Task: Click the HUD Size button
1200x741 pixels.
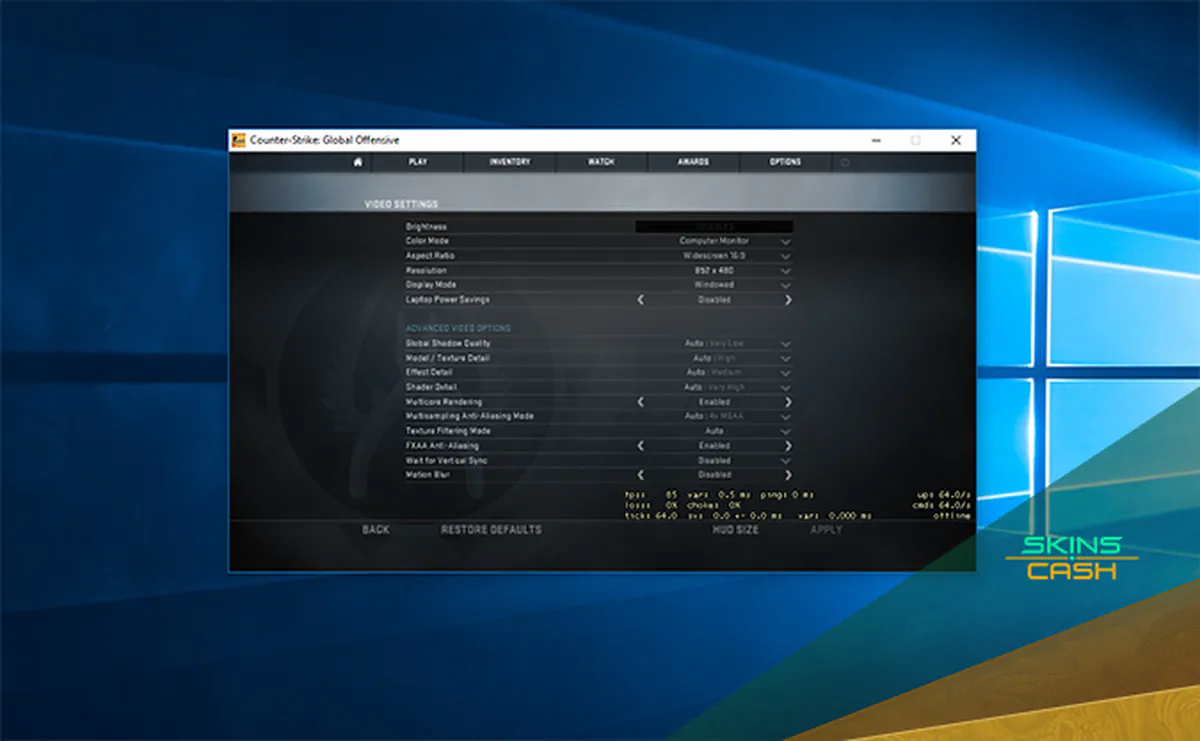Action: (x=735, y=530)
